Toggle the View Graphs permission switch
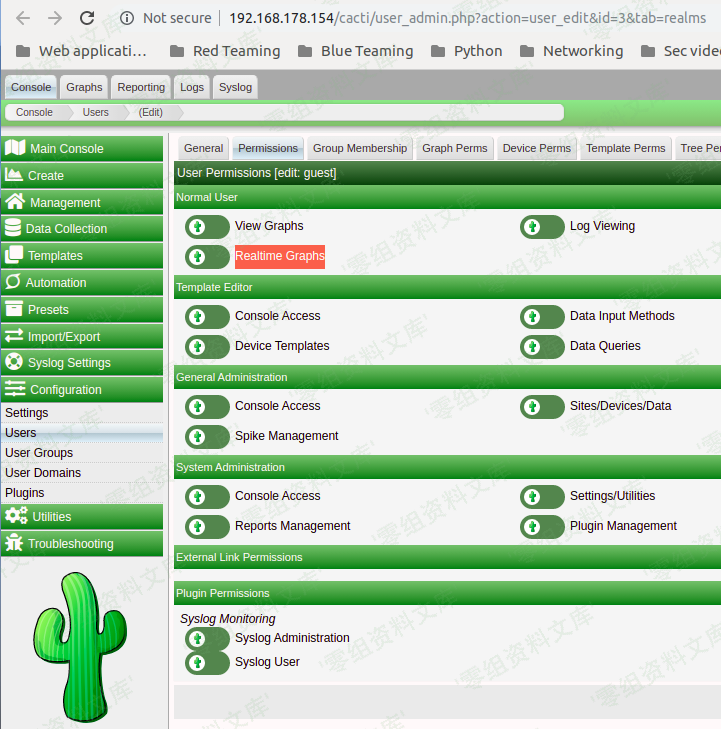 click(x=207, y=227)
